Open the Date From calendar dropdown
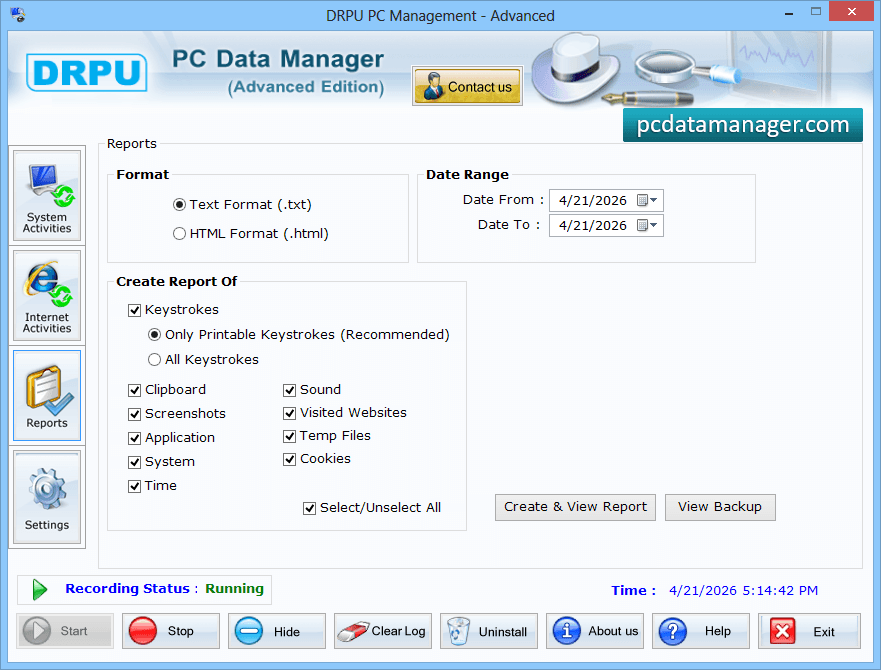The width and height of the screenshot is (881, 670). point(647,201)
